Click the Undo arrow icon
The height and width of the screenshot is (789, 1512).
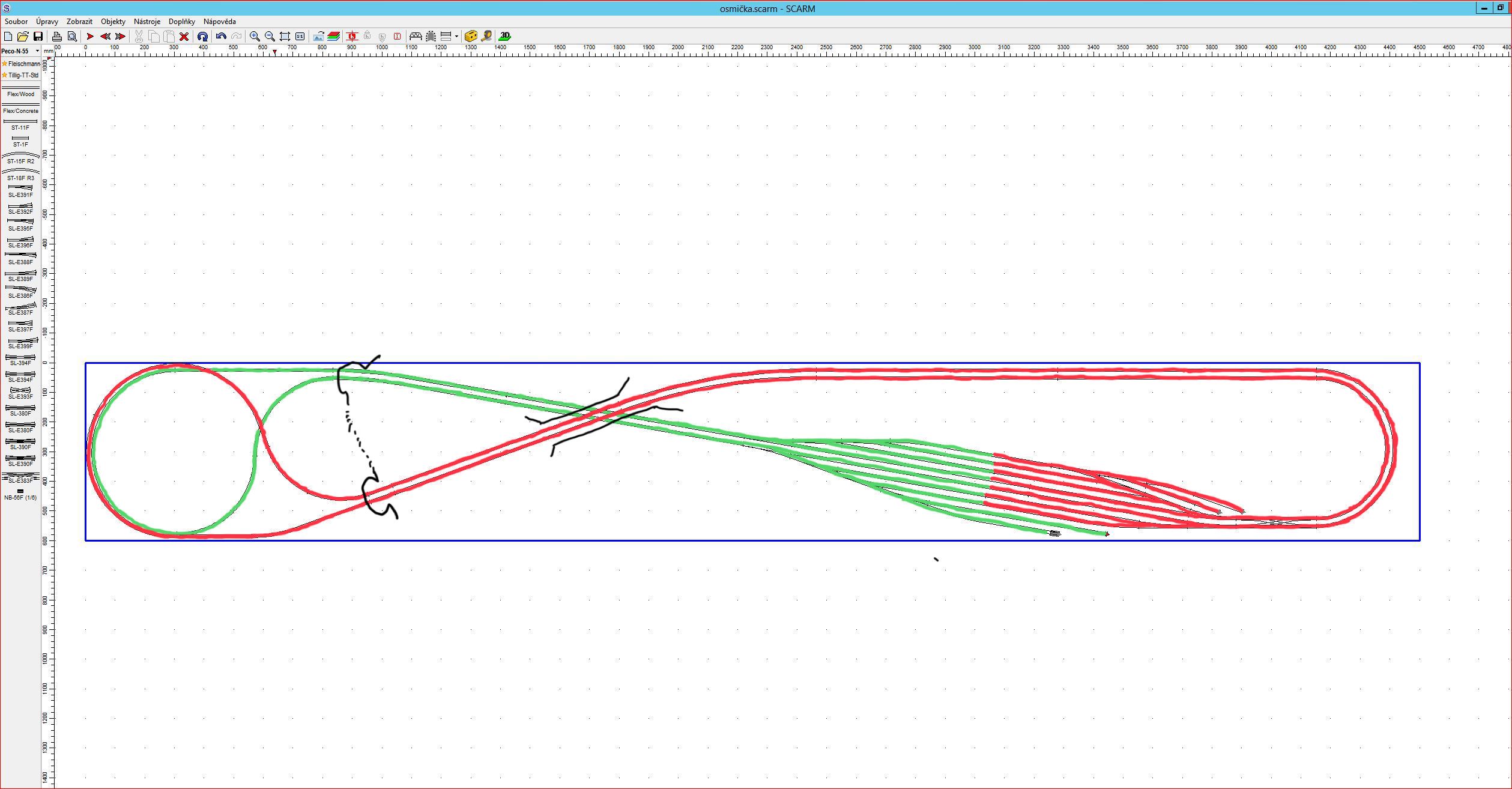221,37
